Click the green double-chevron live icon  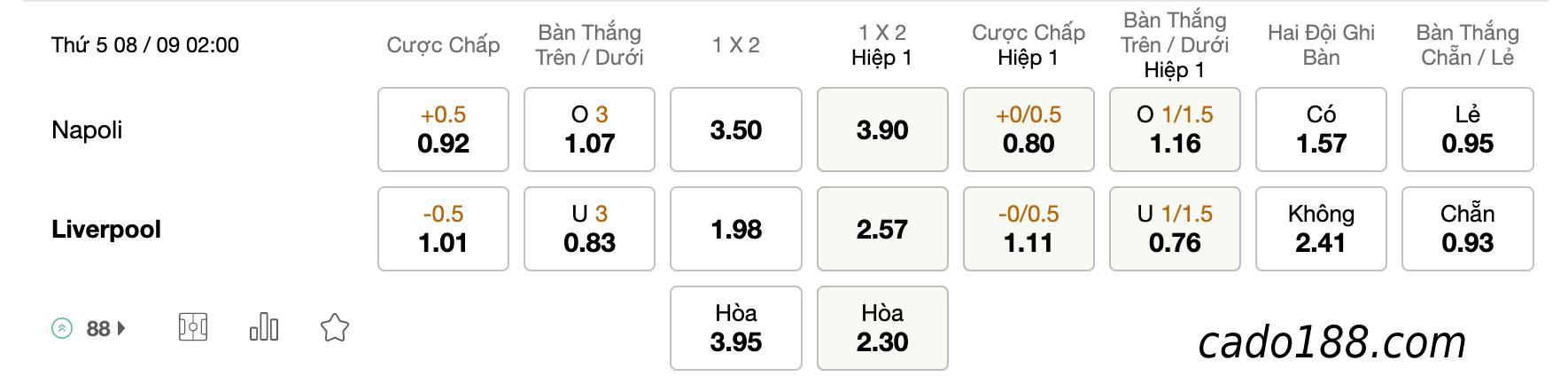point(62,328)
